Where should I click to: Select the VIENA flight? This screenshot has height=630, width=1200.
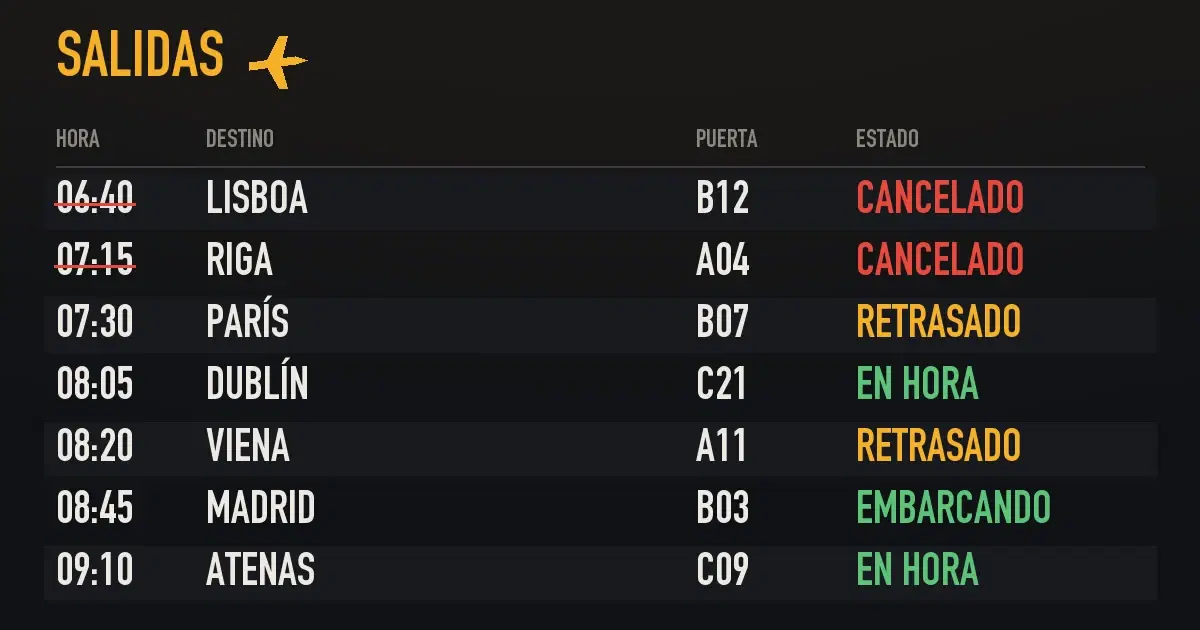pos(600,446)
